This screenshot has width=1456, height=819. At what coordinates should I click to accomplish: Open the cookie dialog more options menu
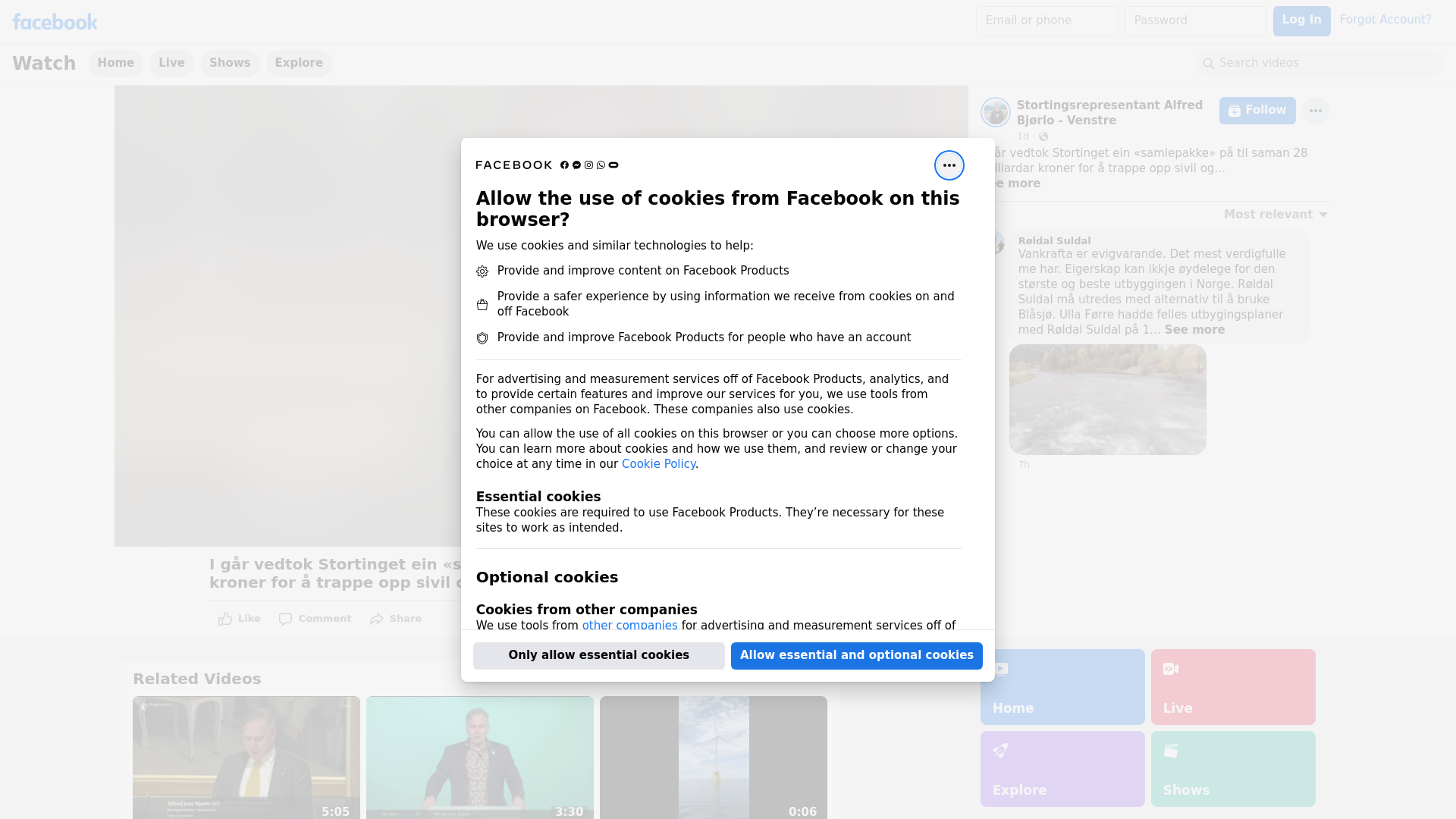pos(949,165)
